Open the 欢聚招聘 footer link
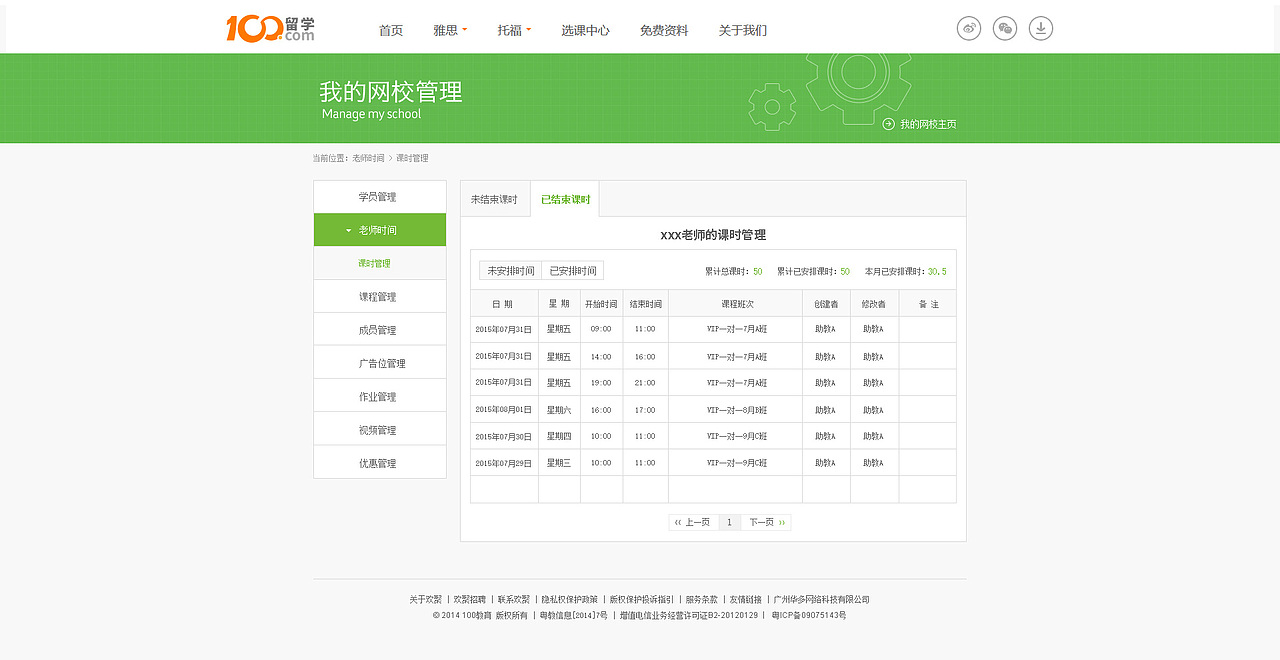The image size is (1280, 660). click(469, 600)
